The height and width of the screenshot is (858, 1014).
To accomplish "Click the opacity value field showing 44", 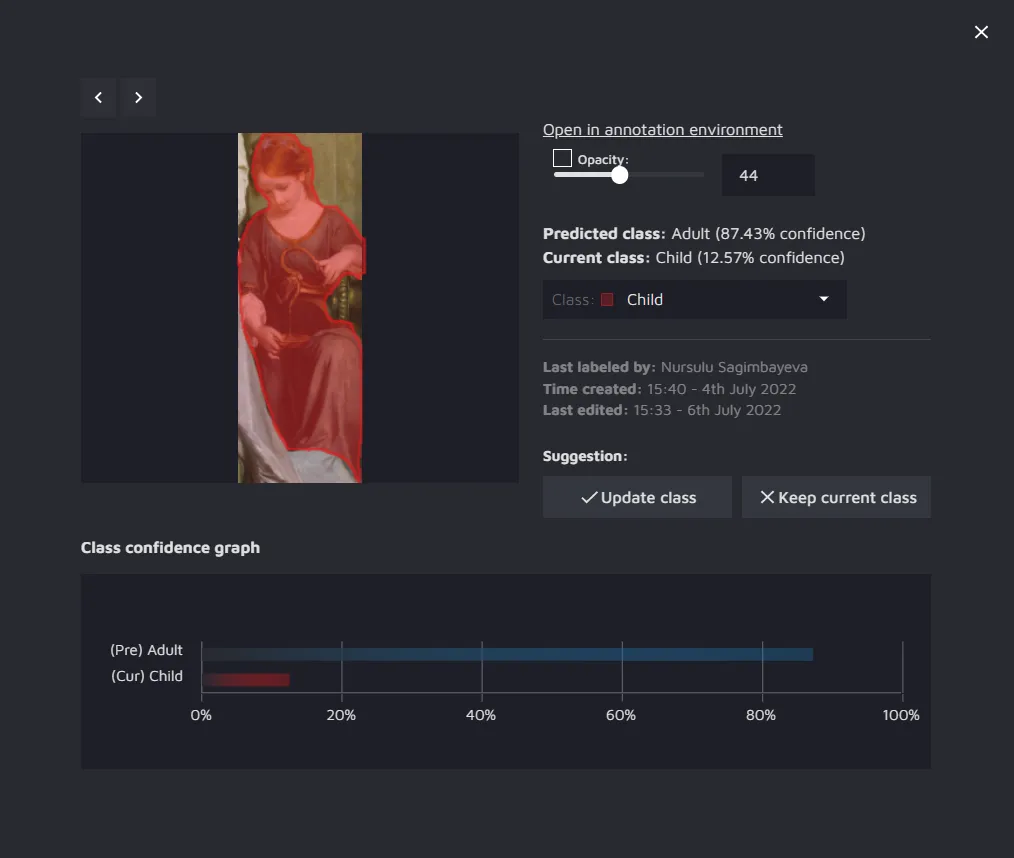I will tap(767, 175).
